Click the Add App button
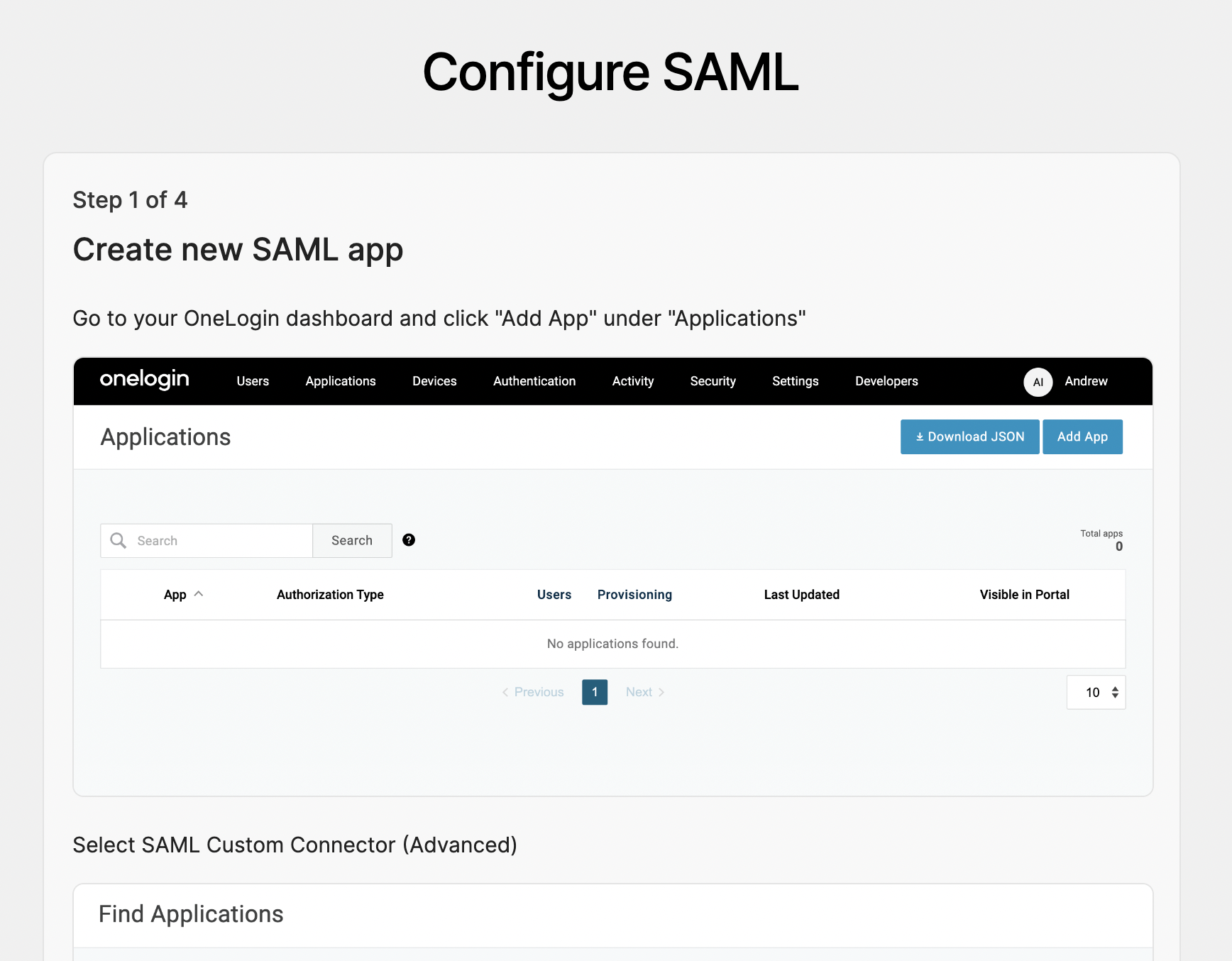Screen dimensions: 1232x961 1082,436
